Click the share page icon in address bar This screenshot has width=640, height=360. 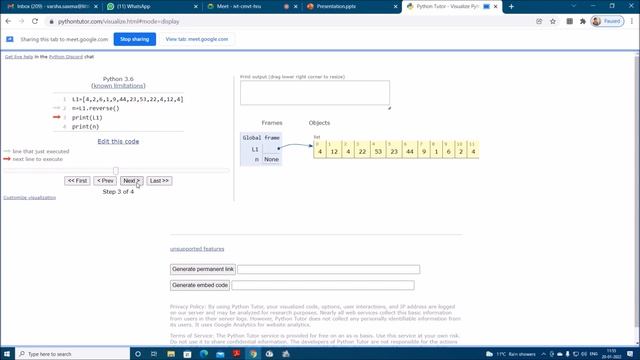(x=539, y=21)
